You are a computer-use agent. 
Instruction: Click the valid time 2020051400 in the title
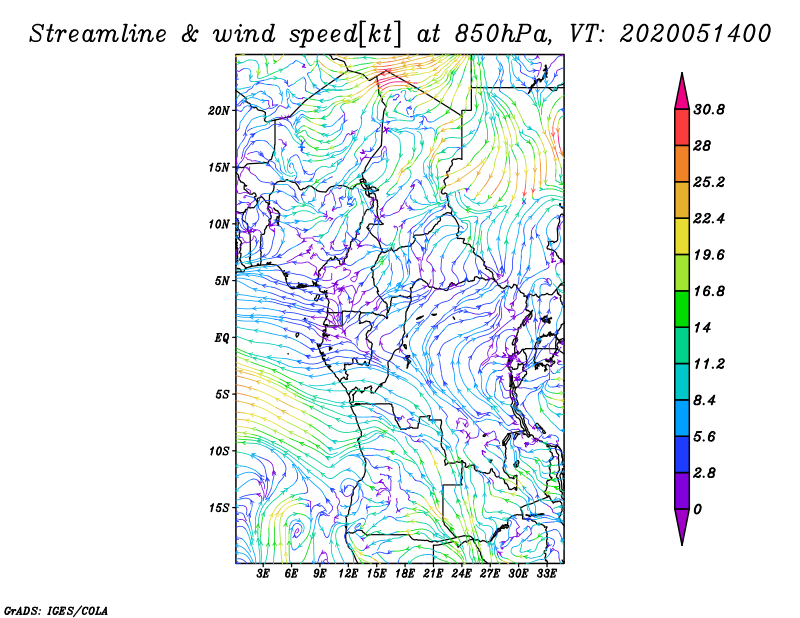click(695, 33)
